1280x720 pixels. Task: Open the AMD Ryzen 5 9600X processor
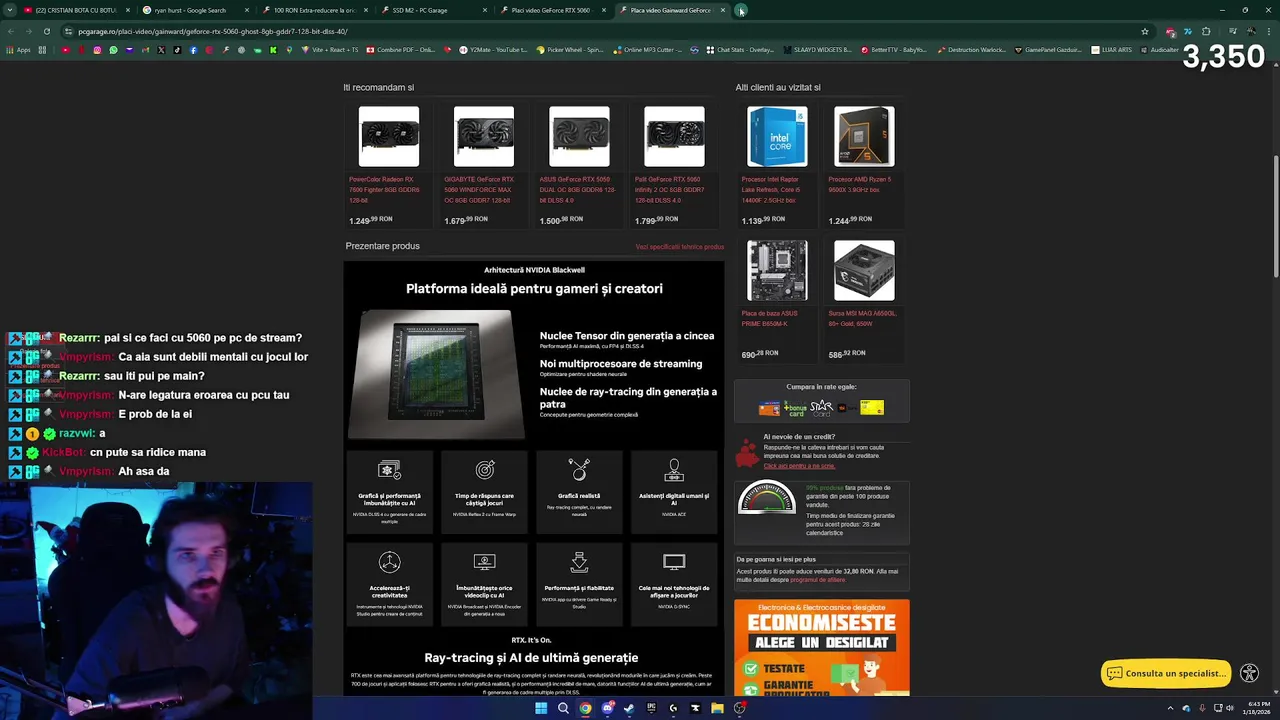pos(864,166)
